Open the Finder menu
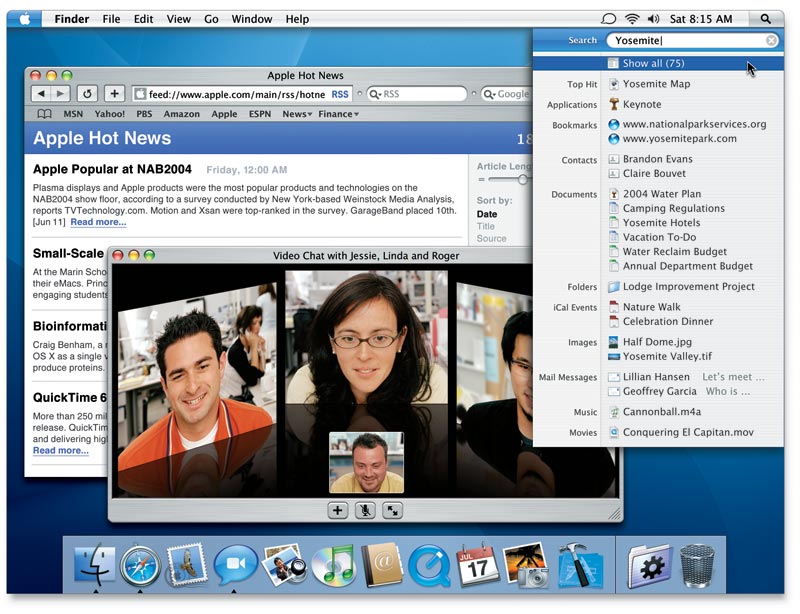The width and height of the screenshot is (800, 614). 72,19
